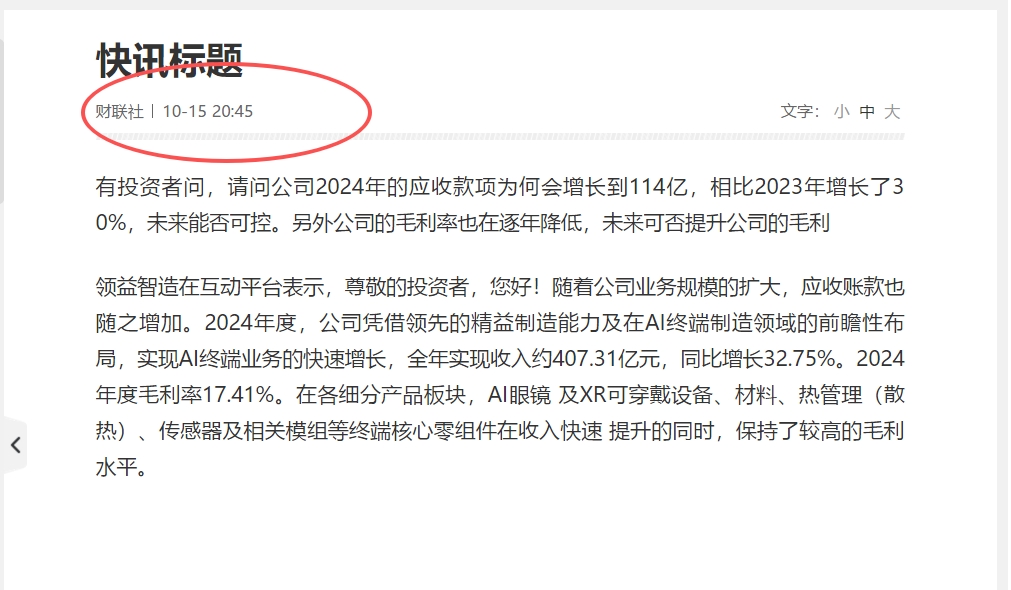Set article text size to 小
Viewport: 1011px width, 590px height.
pos(841,112)
